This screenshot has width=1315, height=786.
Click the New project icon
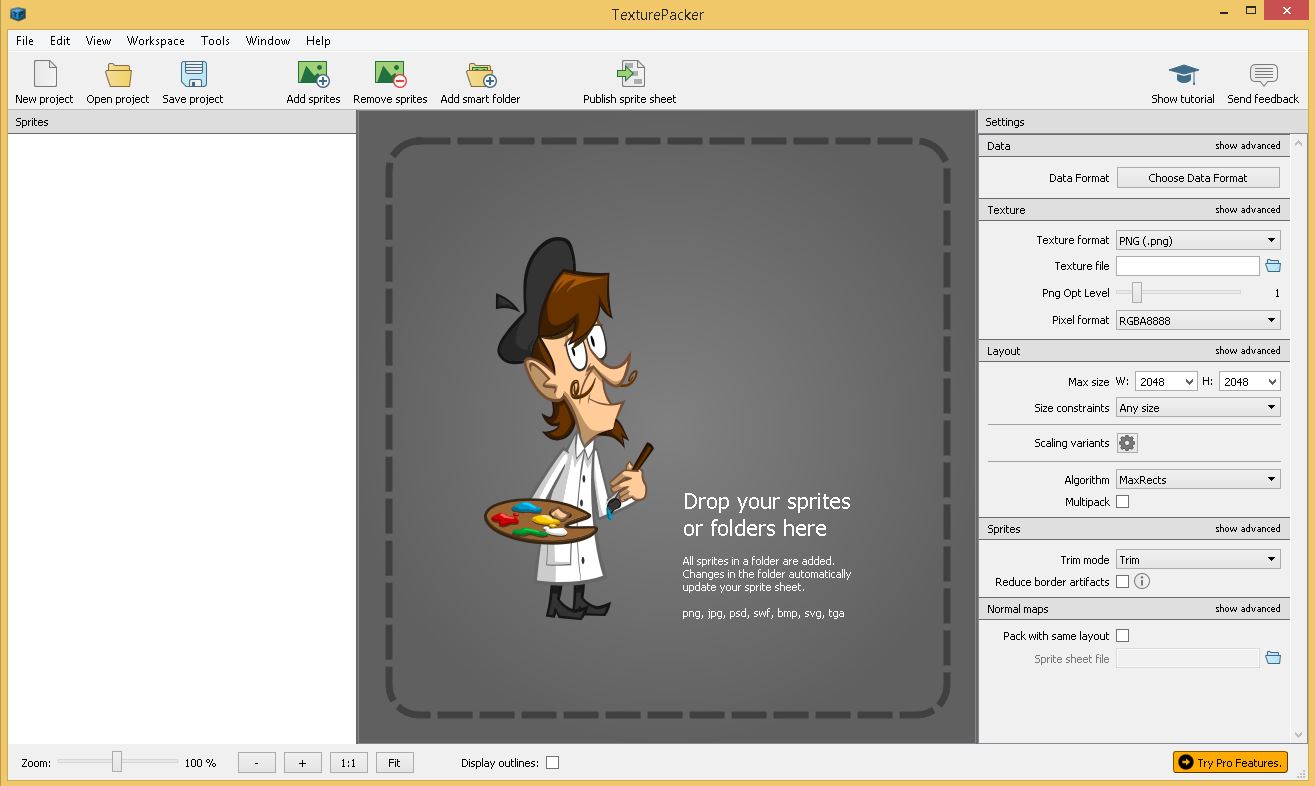45,74
